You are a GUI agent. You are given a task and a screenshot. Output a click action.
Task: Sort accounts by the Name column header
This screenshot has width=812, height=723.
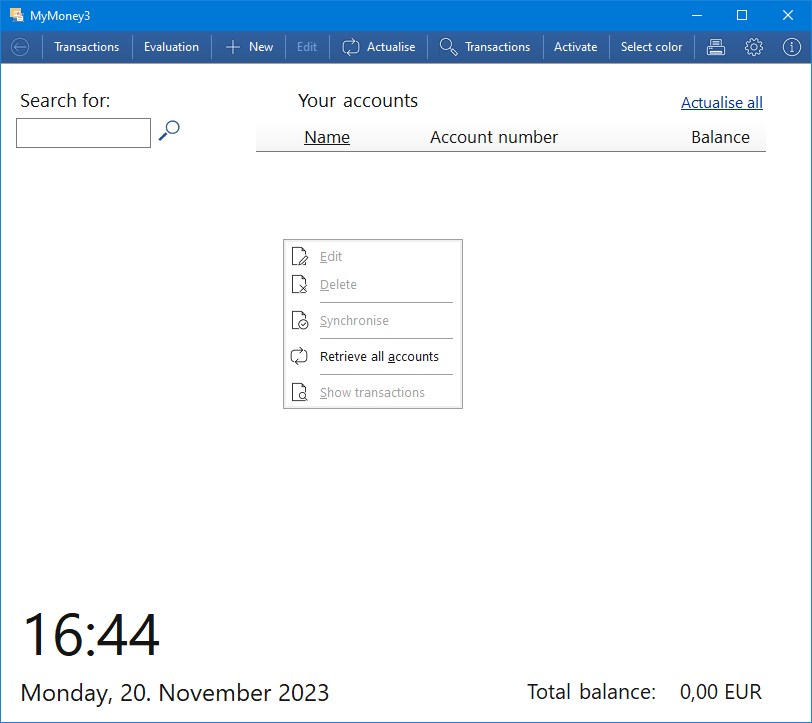[326, 137]
